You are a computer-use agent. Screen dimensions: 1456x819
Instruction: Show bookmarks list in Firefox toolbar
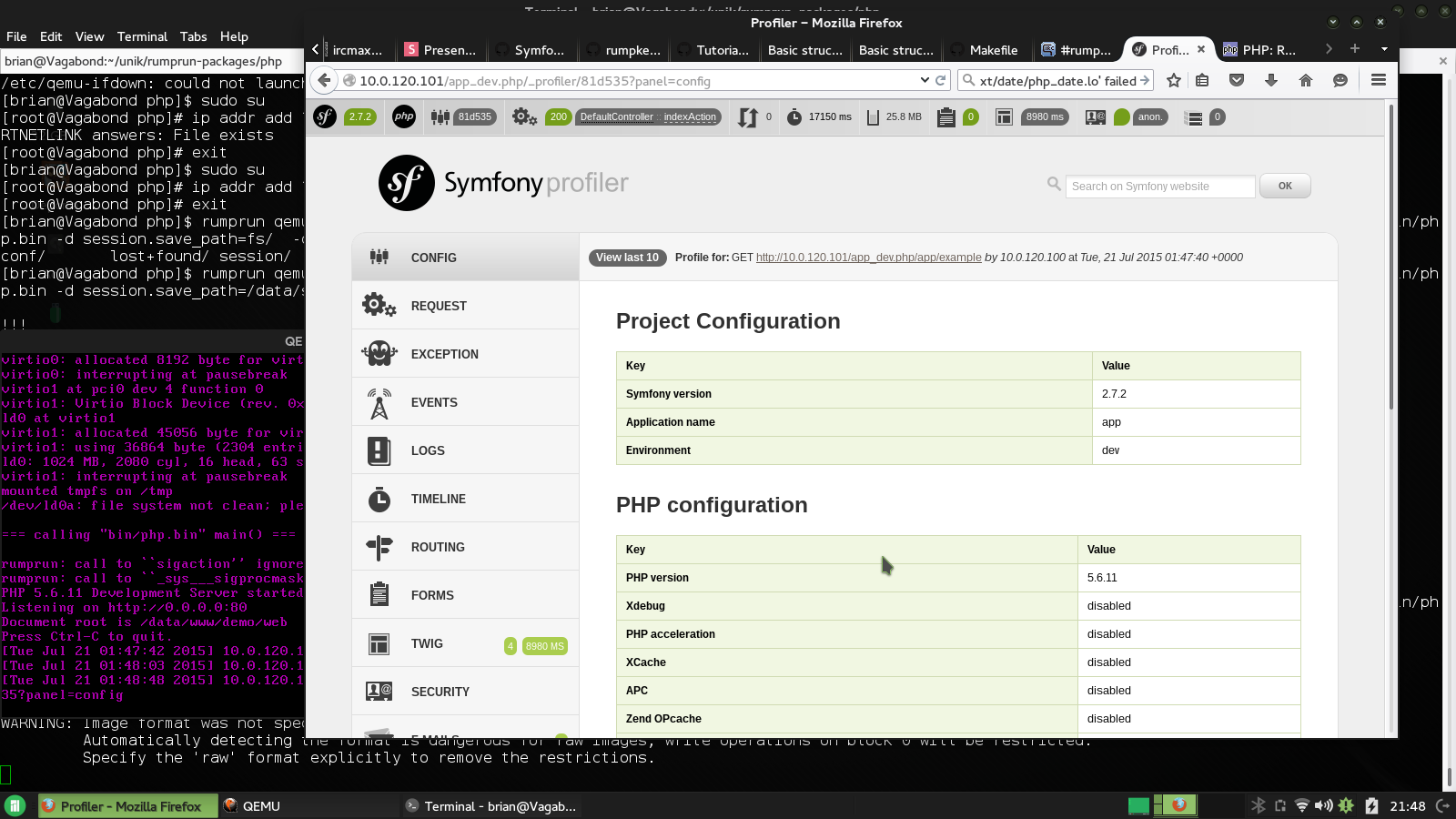[x=1202, y=80]
